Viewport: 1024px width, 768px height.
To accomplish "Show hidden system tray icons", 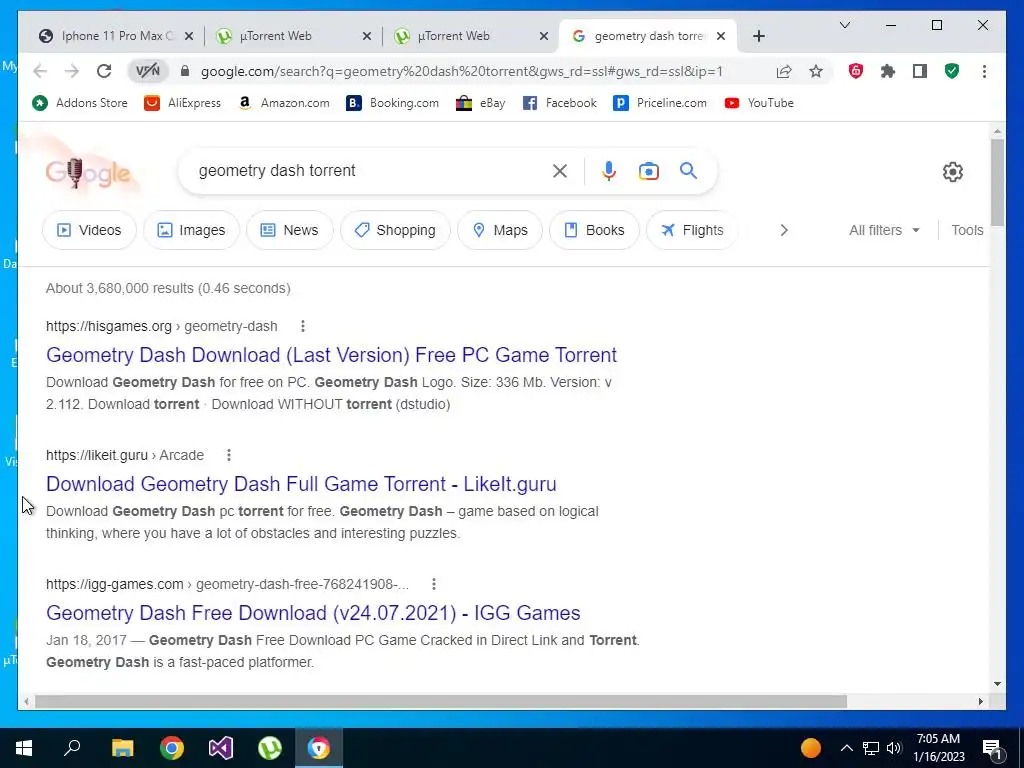I will pos(846,748).
